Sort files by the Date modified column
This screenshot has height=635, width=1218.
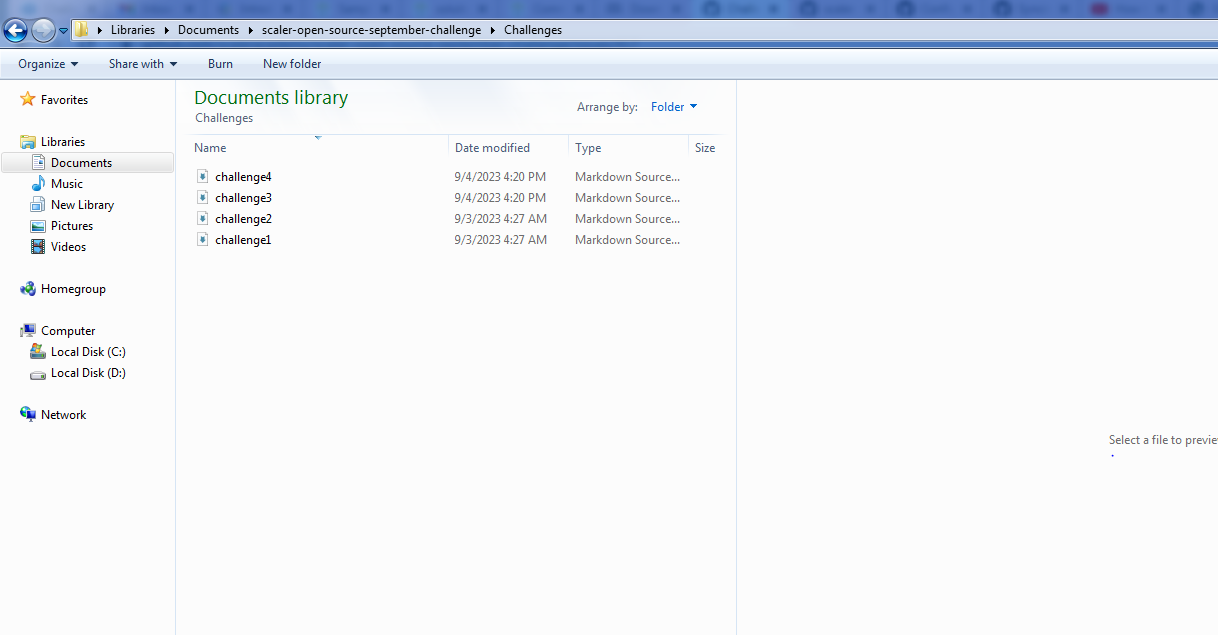pyautogui.click(x=492, y=147)
